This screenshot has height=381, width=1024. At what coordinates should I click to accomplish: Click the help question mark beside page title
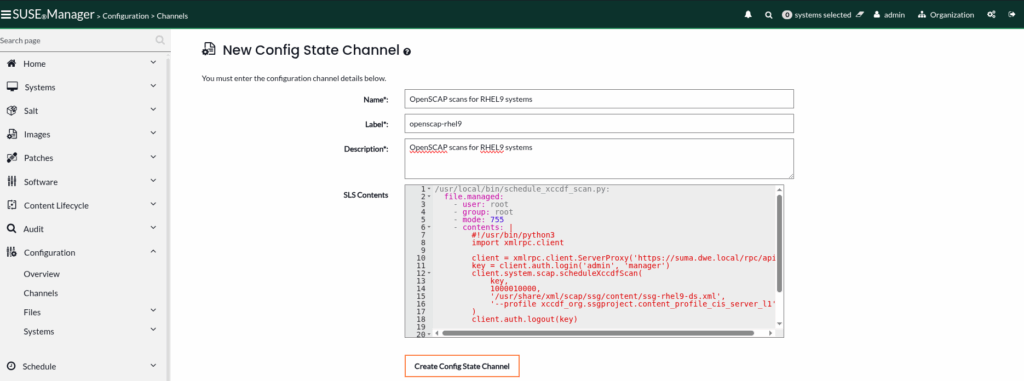407,52
